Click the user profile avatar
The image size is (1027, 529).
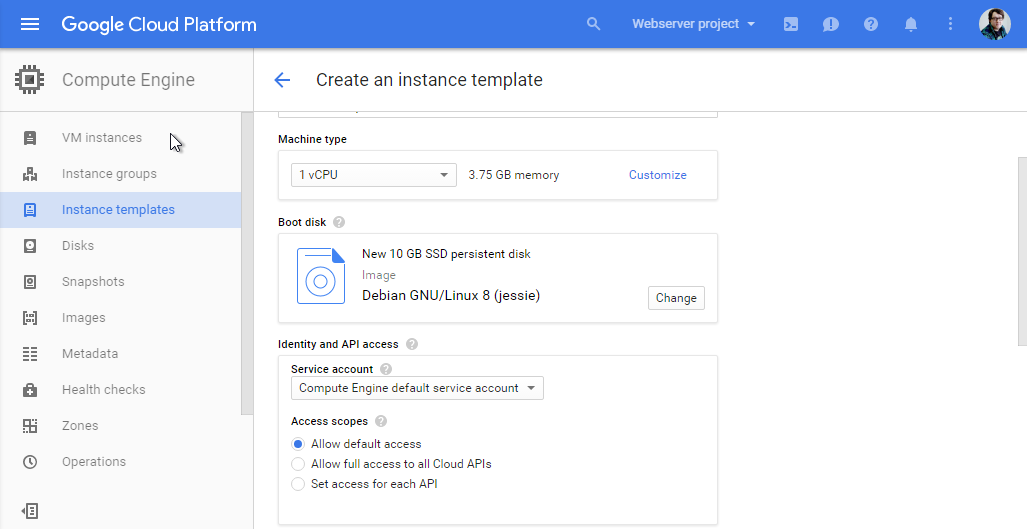coord(994,24)
